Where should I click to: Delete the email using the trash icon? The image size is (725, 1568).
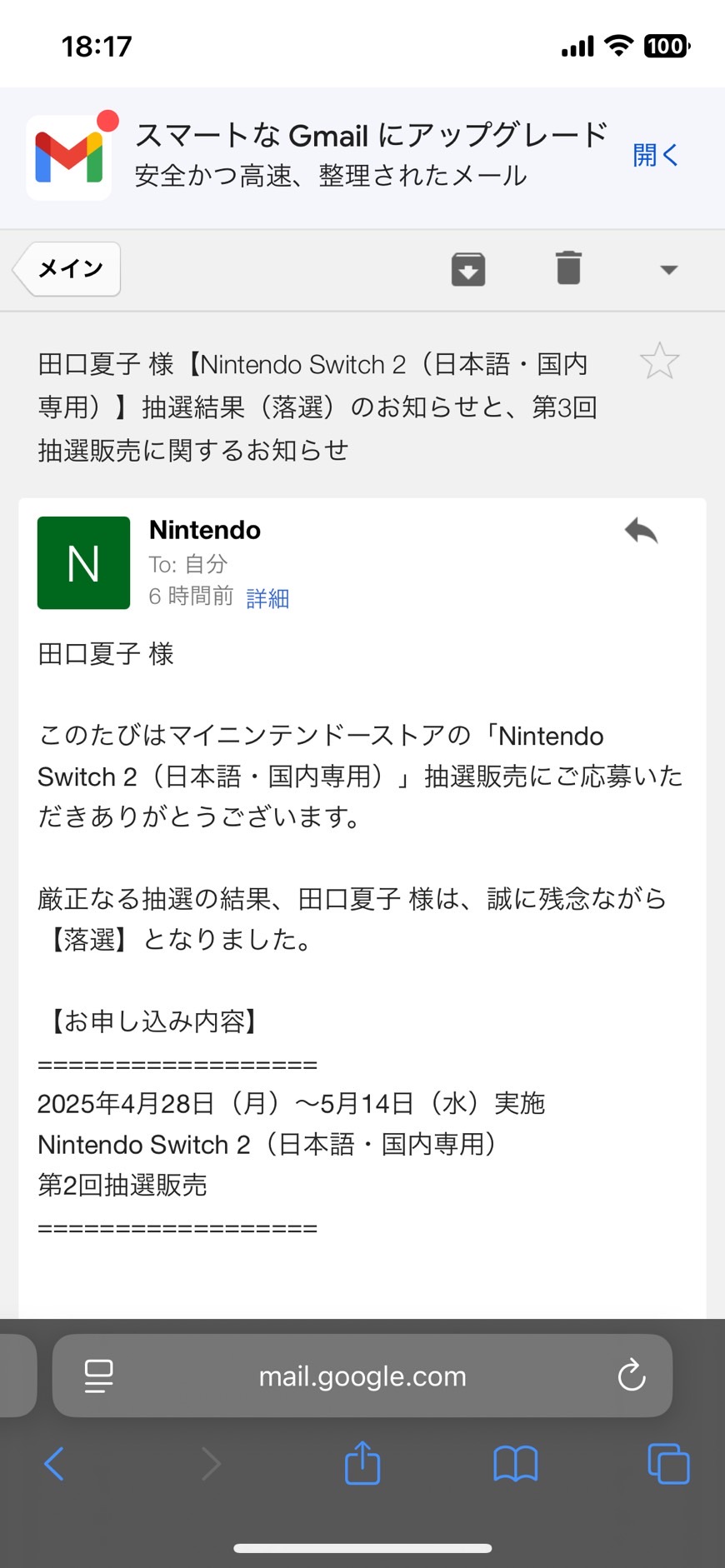[568, 267]
